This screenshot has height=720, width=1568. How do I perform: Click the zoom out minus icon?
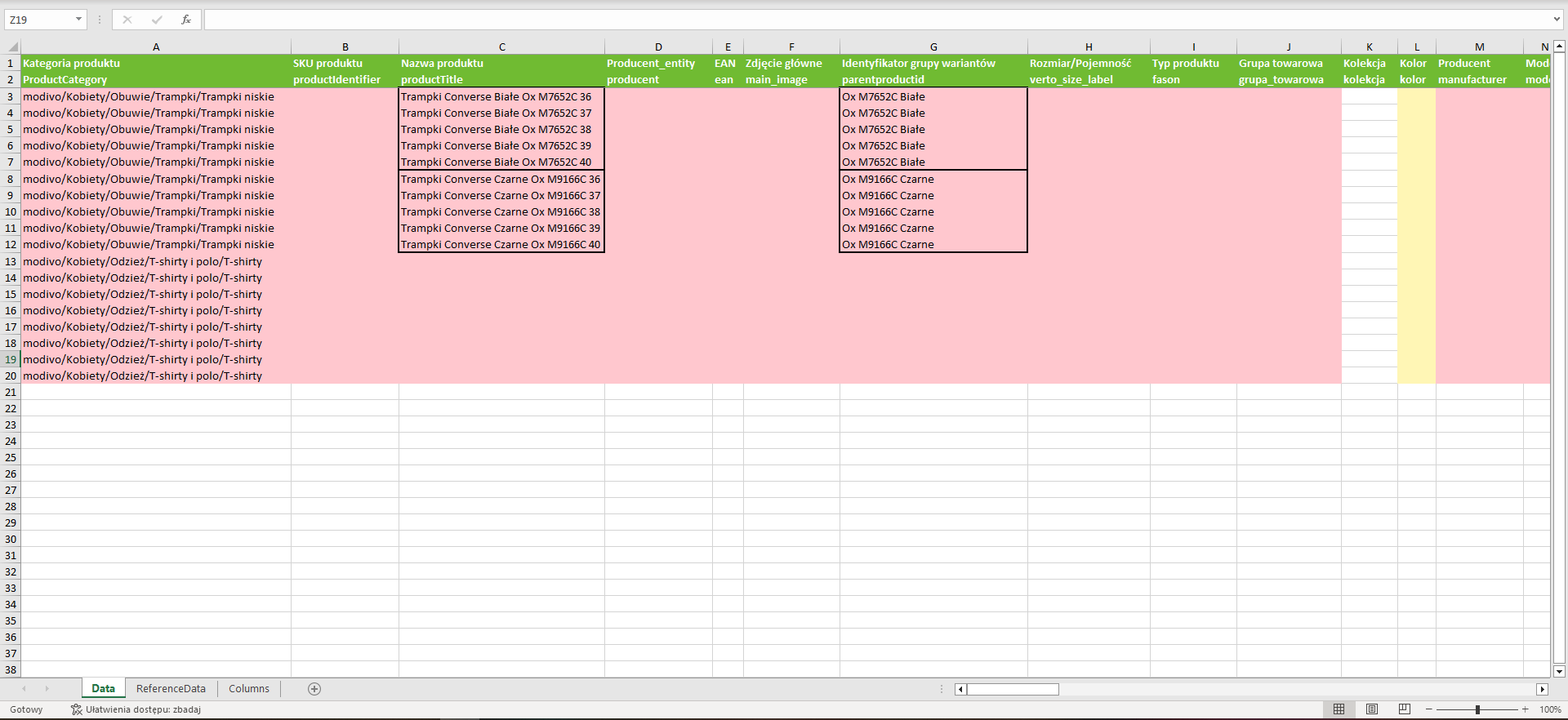(1429, 709)
